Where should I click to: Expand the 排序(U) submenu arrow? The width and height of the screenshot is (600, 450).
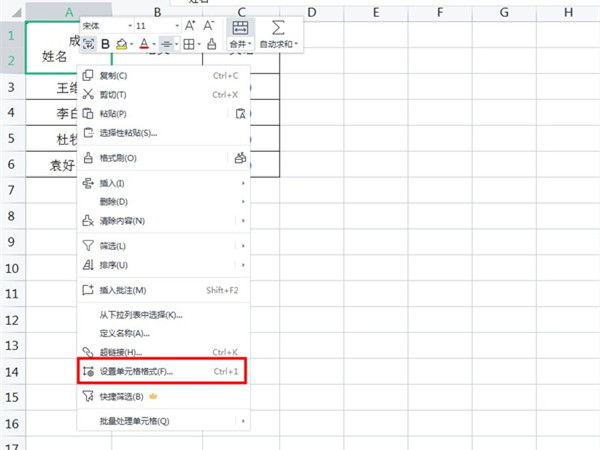[x=243, y=264]
